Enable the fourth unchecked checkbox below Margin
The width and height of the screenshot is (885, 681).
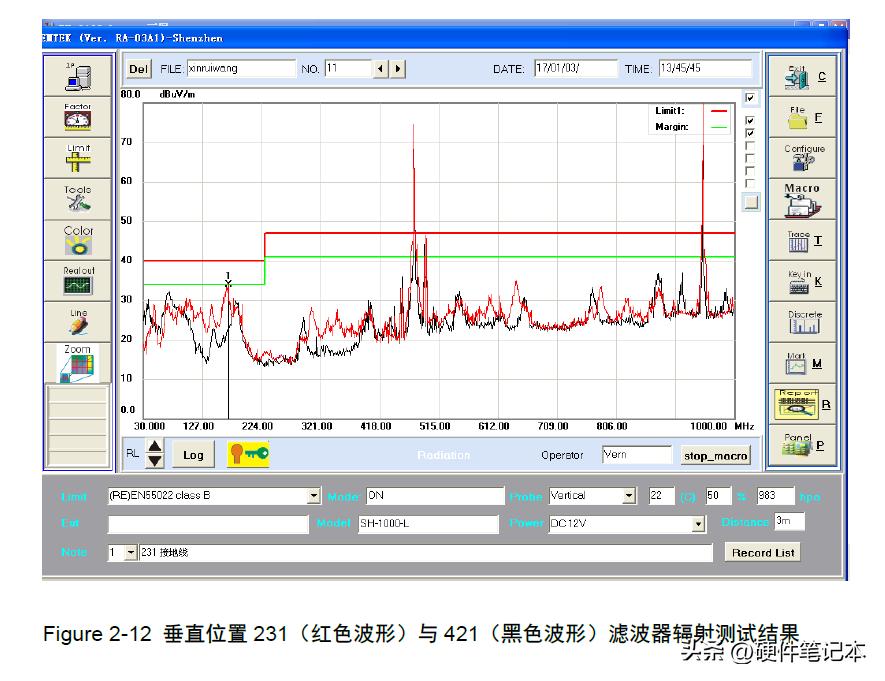pos(750,183)
